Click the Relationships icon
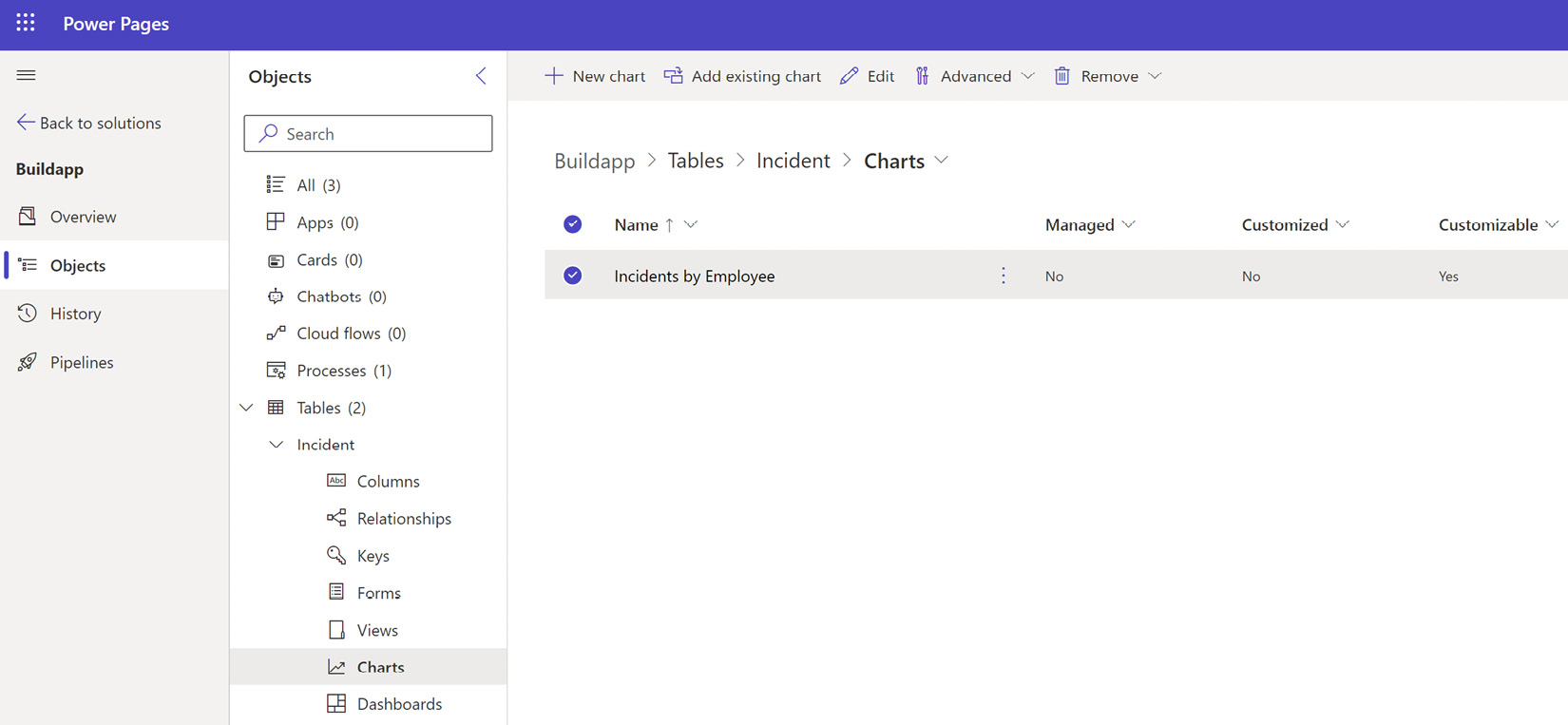Image resolution: width=1568 pixels, height=725 pixels. coord(336,518)
